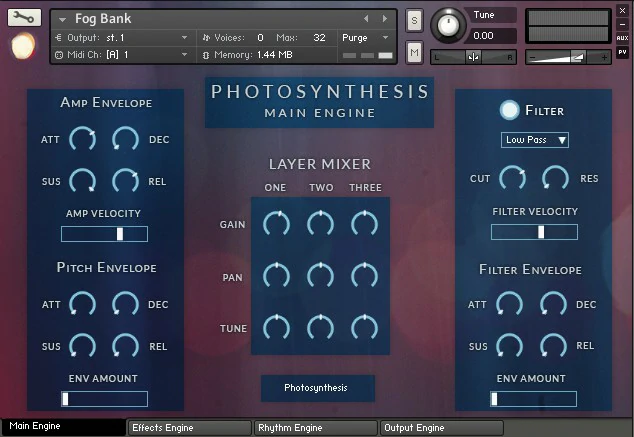
Task: Toggle AUX sends view
Action: 622,38
